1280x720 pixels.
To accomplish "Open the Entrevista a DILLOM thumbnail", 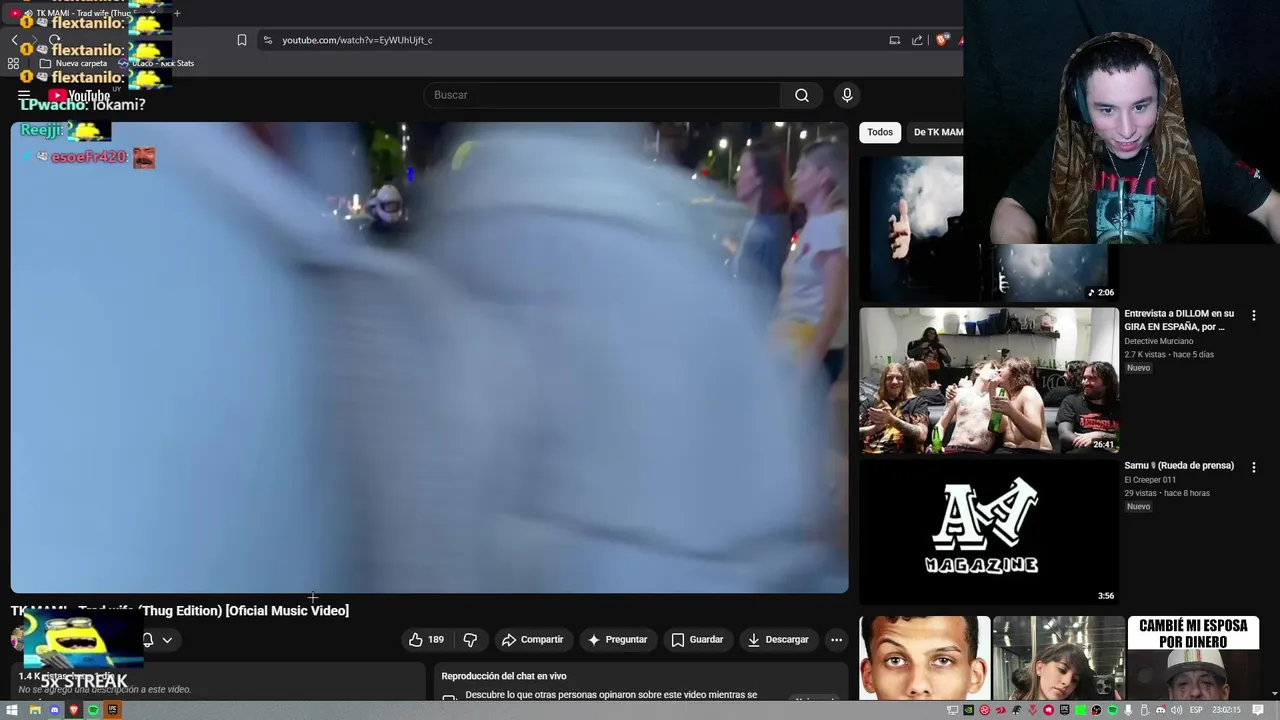I will point(989,380).
